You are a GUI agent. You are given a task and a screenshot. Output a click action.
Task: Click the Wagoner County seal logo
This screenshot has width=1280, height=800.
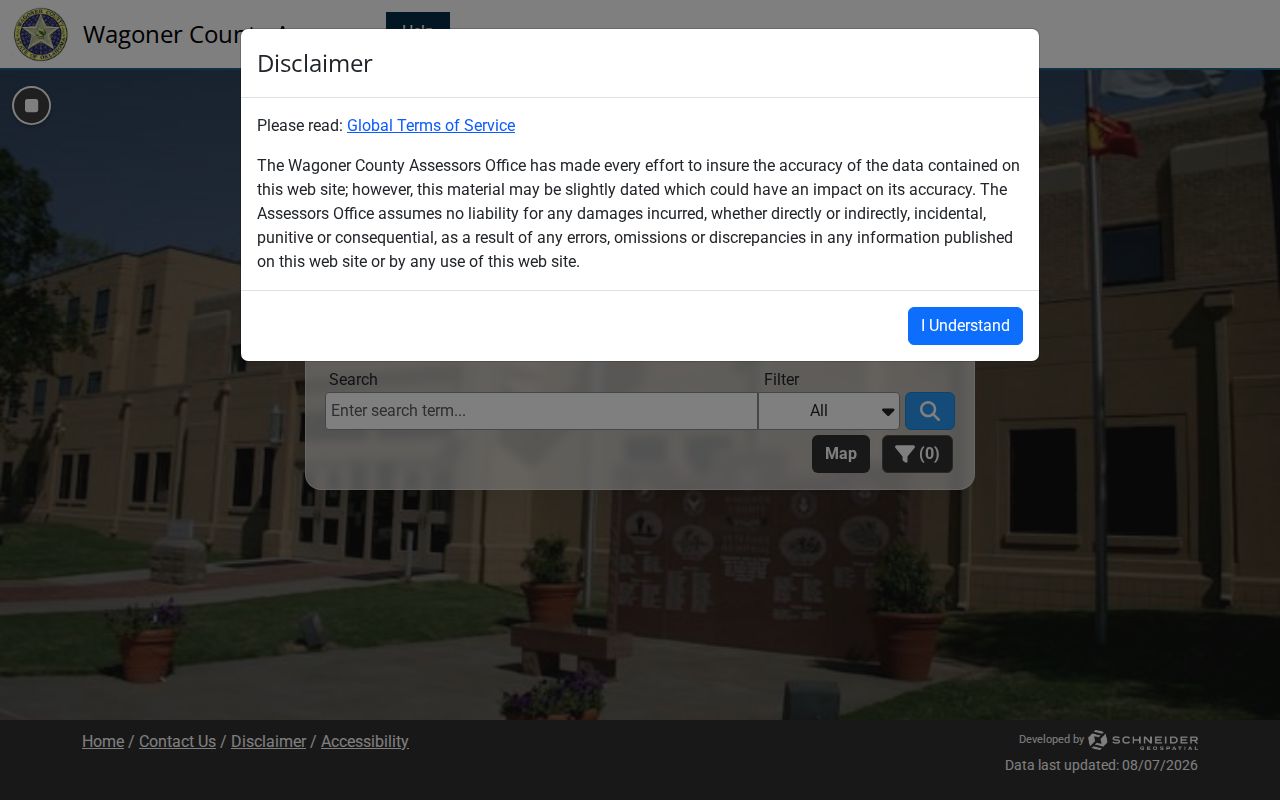(x=41, y=35)
